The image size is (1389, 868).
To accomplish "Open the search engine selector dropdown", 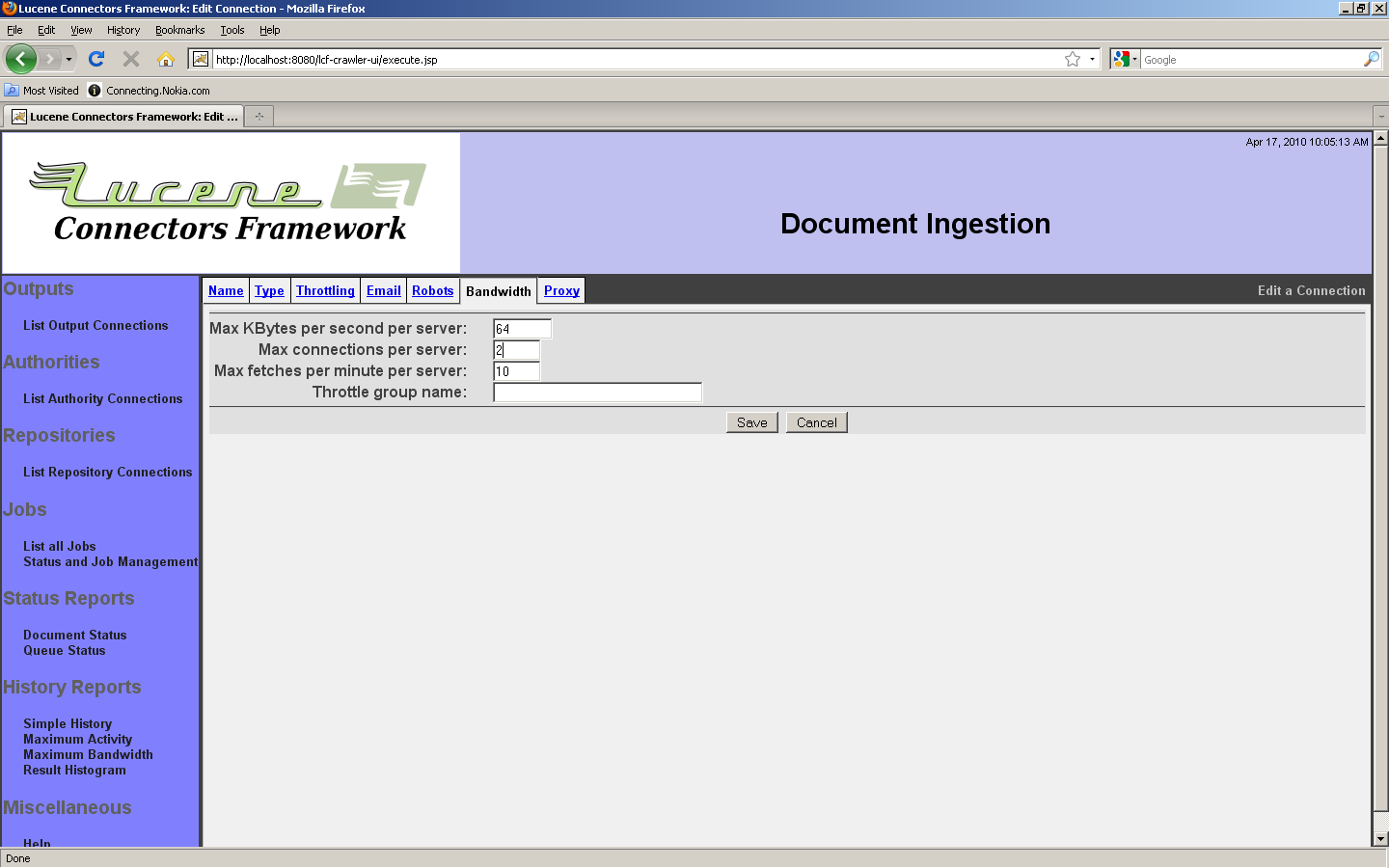I will 1125,59.
